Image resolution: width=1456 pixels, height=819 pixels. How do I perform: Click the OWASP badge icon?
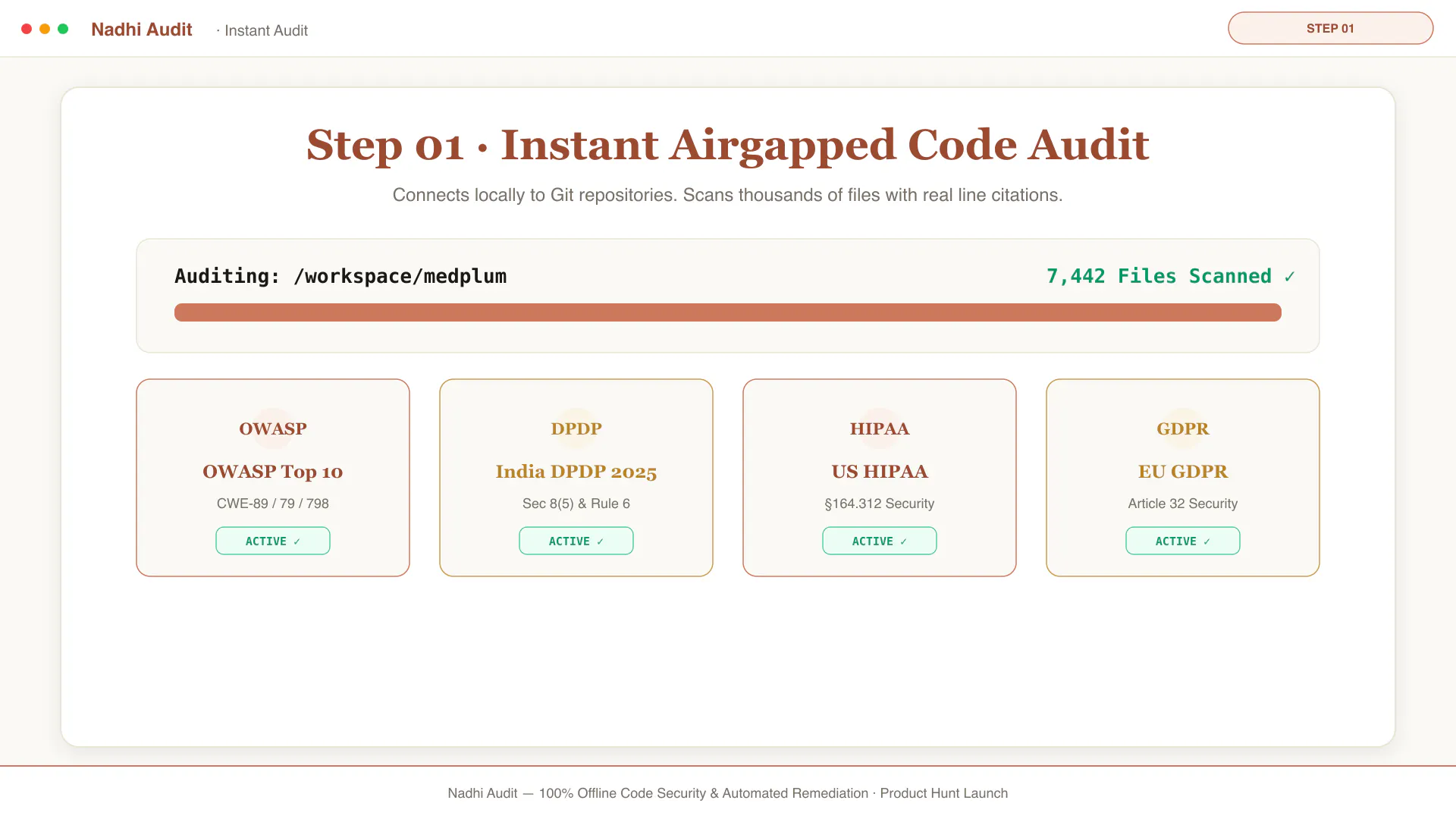pyautogui.click(x=273, y=428)
